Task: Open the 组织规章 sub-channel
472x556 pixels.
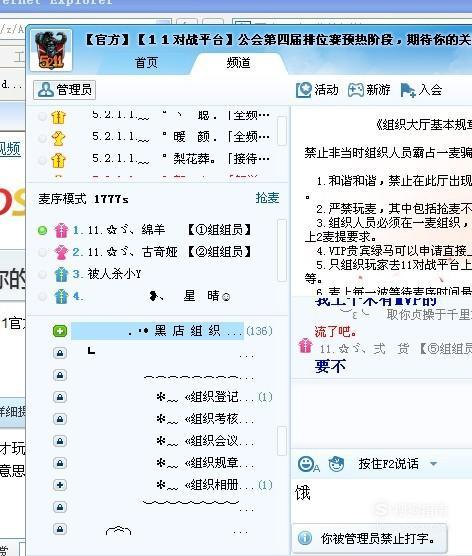Action: click(206, 463)
